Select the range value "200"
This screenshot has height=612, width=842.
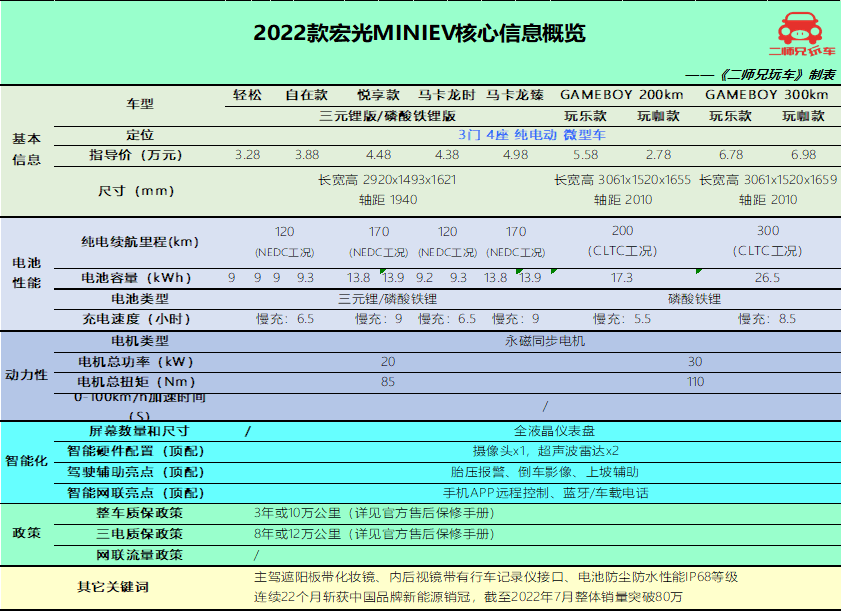coord(622,231)
